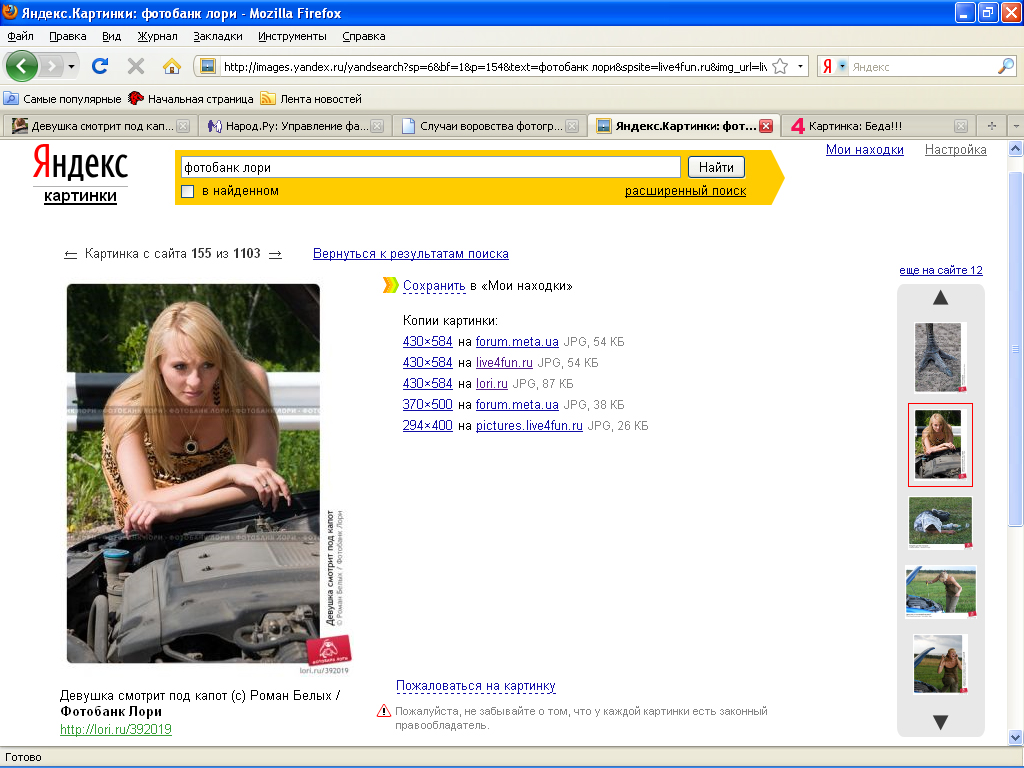
Task: Open the 370×500 image copy link
Action: (428, 404)
